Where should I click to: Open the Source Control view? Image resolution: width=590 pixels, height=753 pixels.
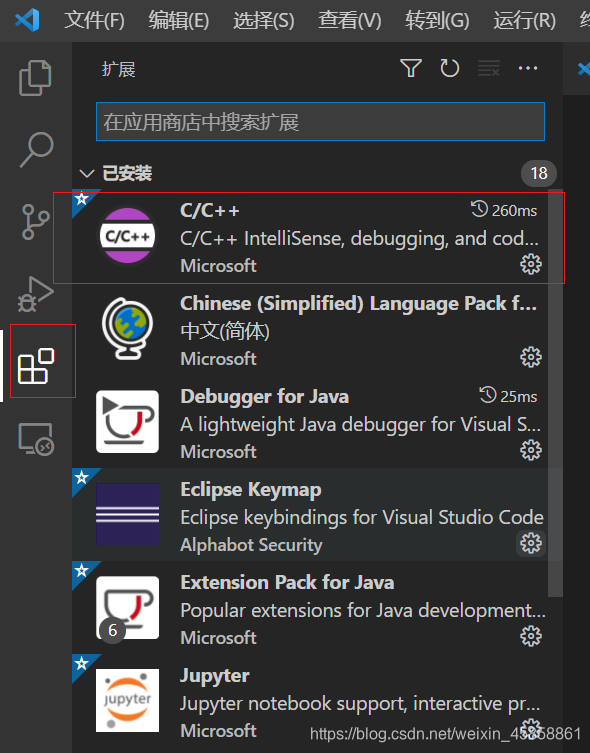point(36,221)
